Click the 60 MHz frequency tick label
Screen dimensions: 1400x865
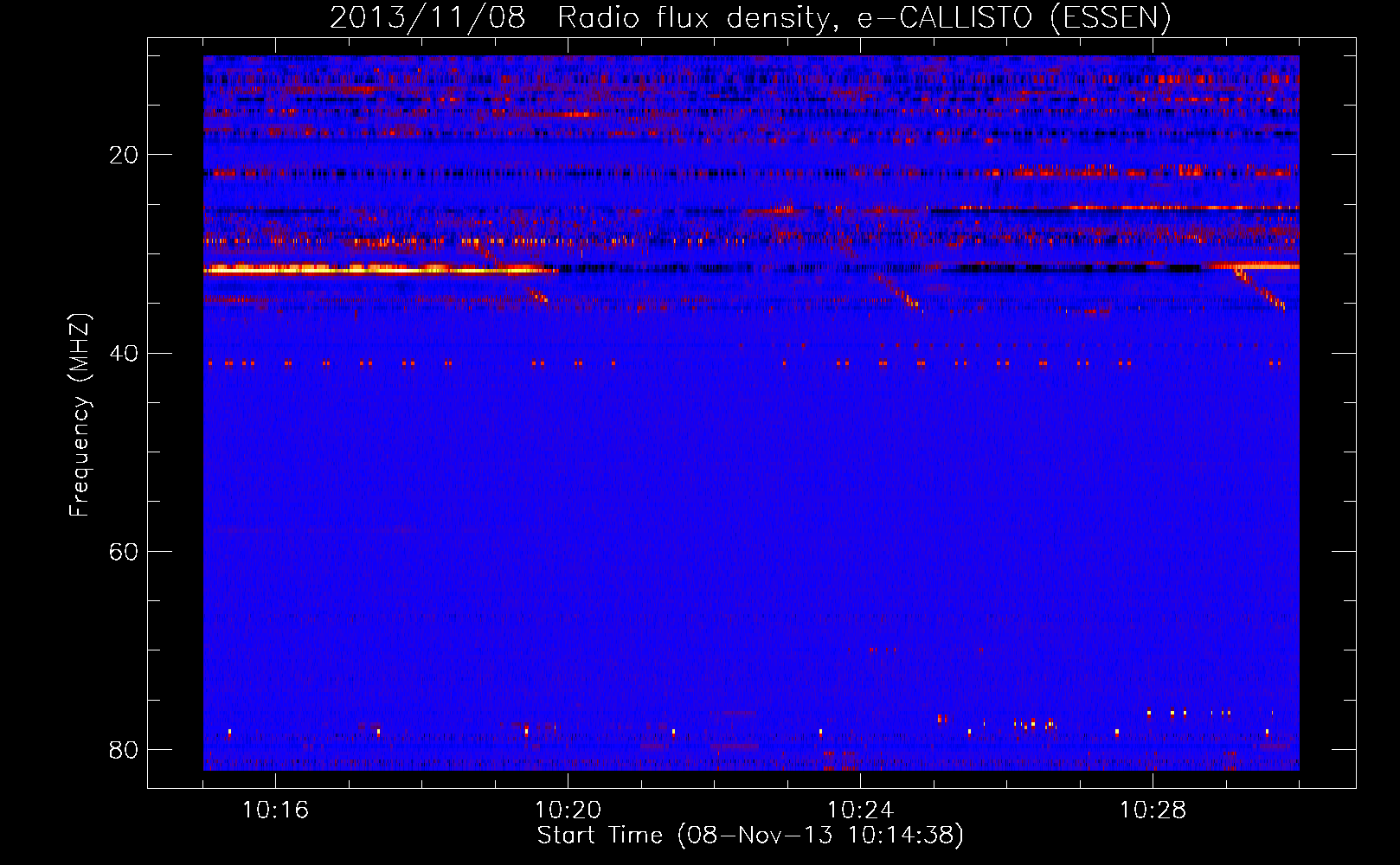tap(124, 551)
